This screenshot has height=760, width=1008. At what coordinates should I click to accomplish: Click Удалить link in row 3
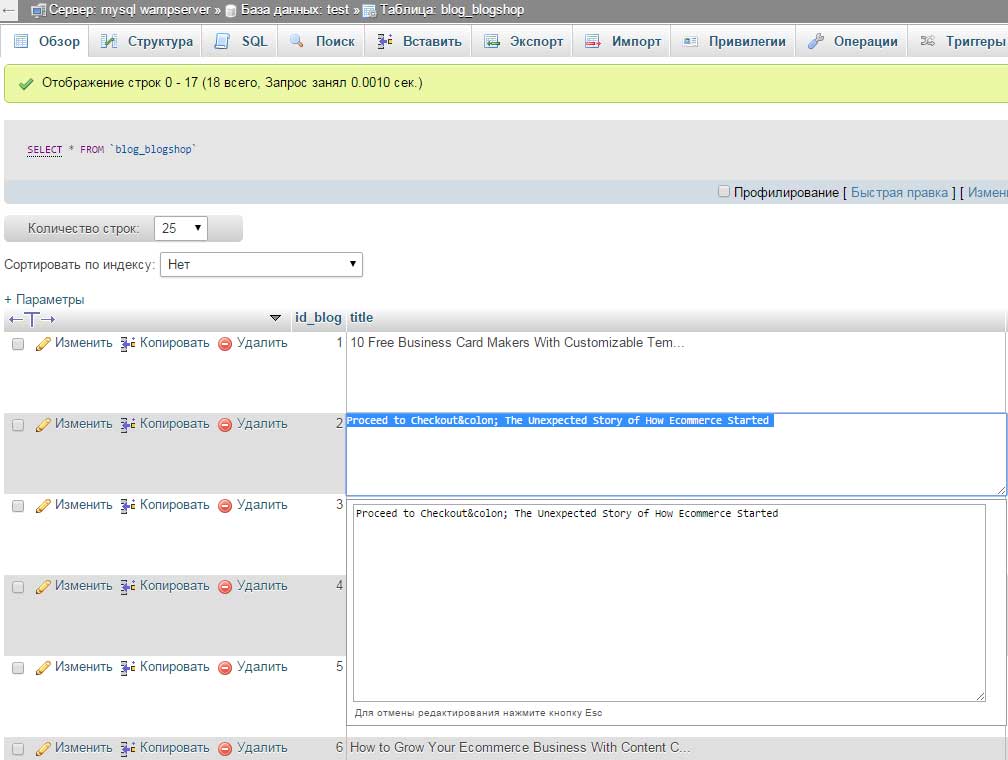click(x=262, y=505)
